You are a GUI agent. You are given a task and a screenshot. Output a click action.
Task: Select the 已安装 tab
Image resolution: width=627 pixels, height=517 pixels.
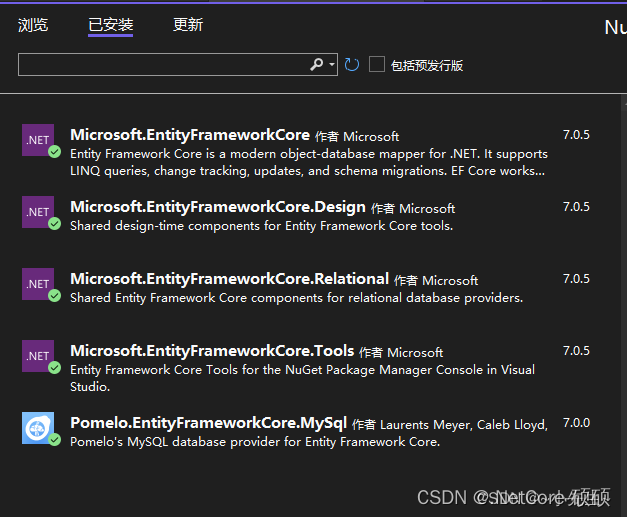110,25
